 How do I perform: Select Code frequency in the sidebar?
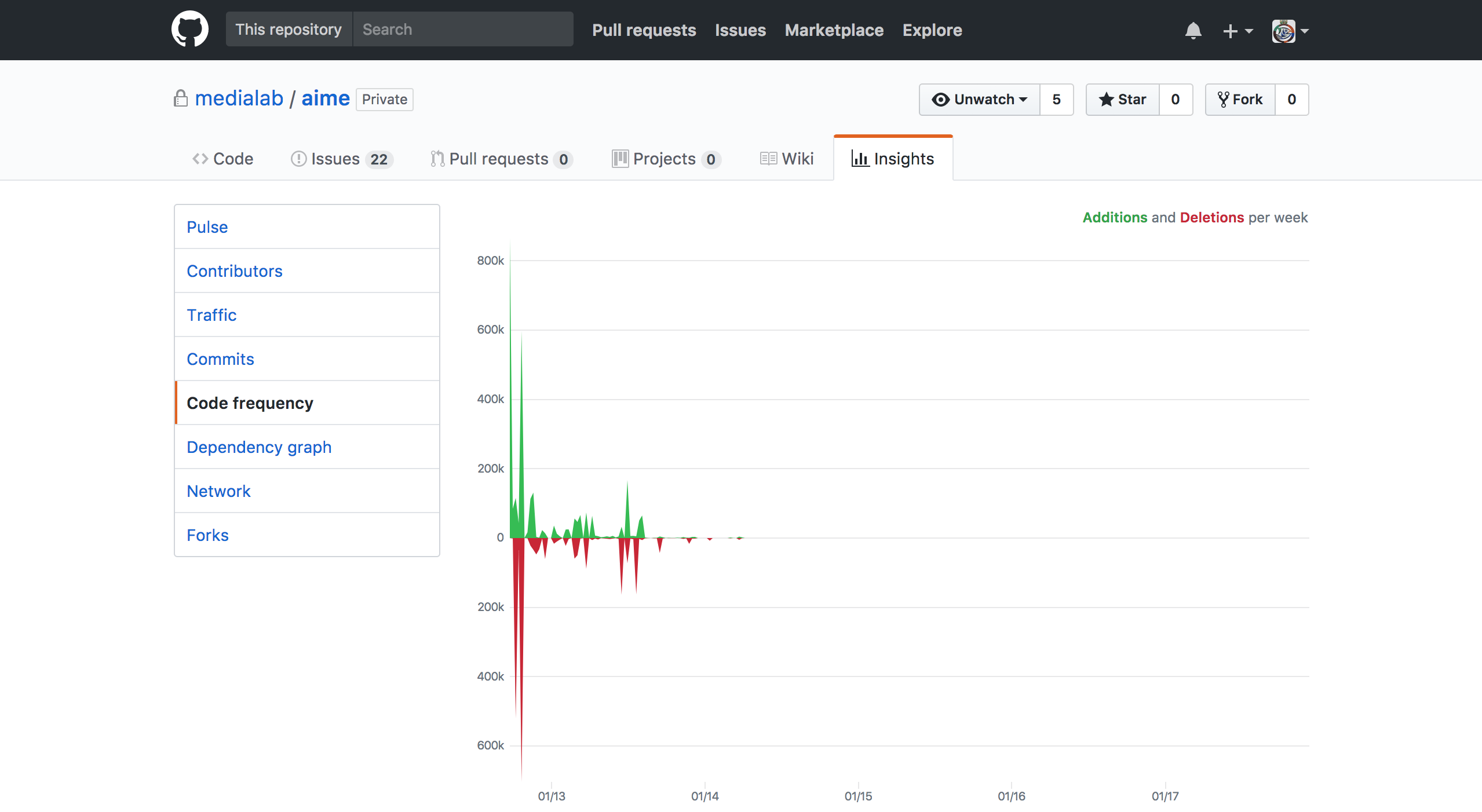(x=307, y=403)
